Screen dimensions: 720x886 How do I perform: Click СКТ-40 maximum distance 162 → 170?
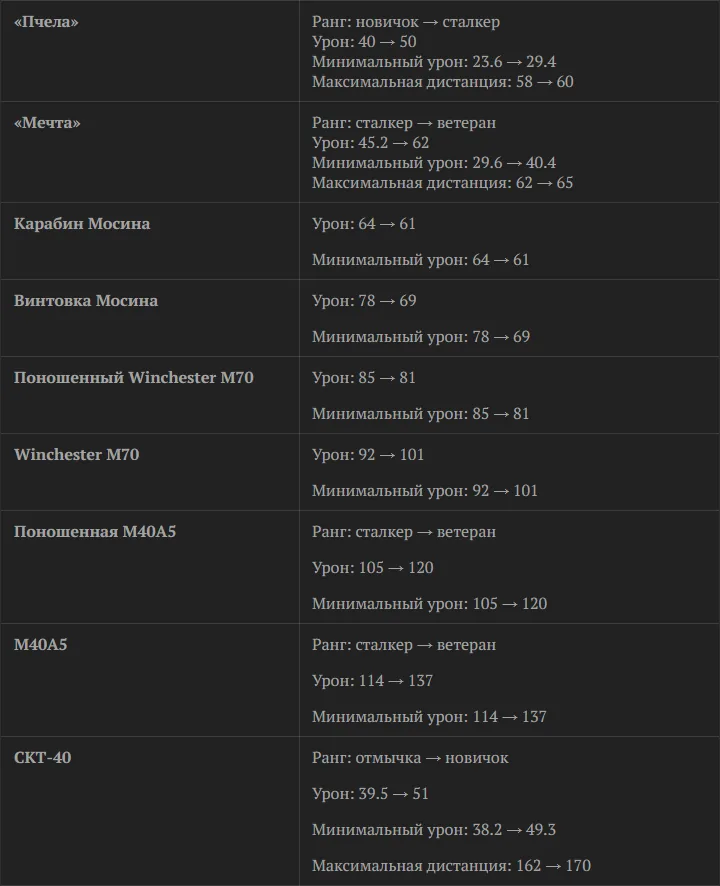point(452,866)
